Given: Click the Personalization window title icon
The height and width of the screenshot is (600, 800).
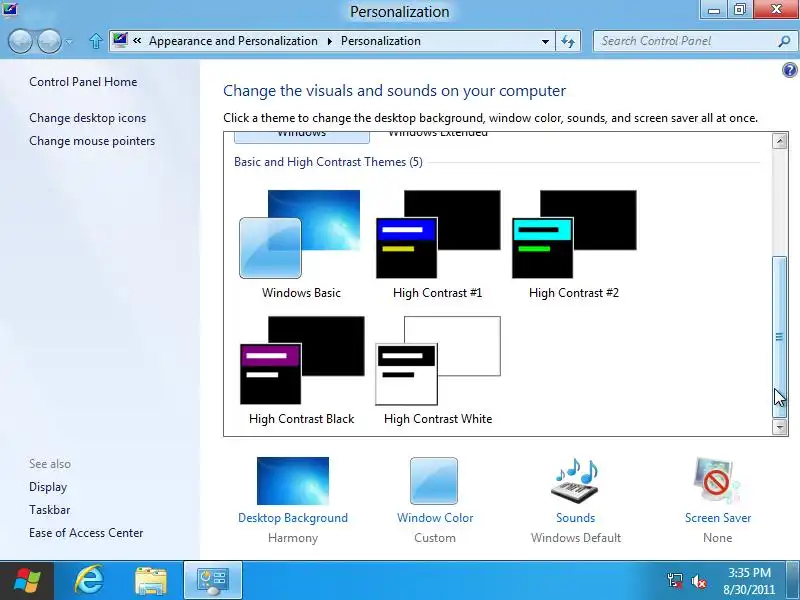Looking at the screenshot, I should pyautogui.click(x=10, y=9).
